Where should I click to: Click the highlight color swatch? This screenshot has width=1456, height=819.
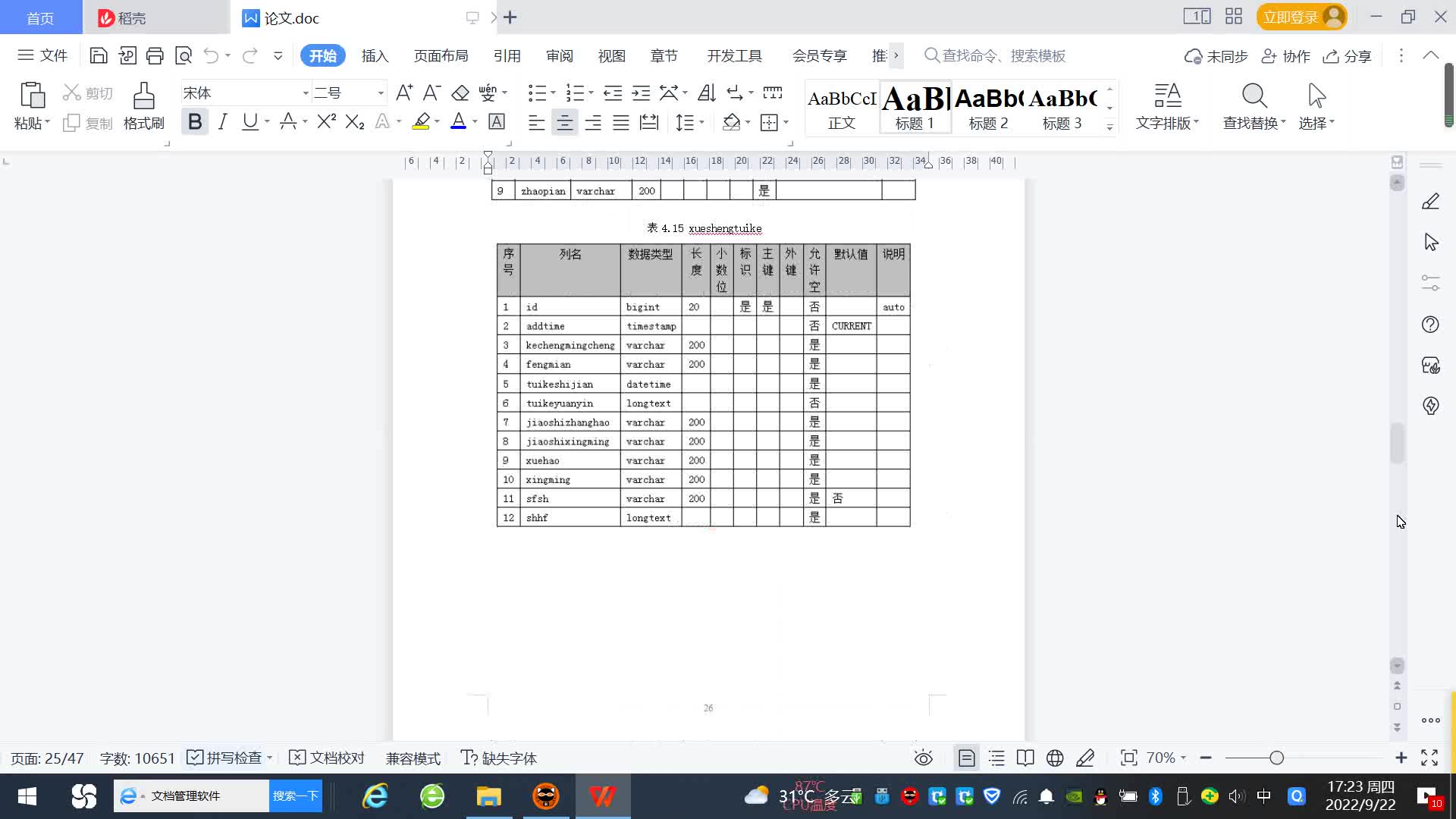pos(421,121)
